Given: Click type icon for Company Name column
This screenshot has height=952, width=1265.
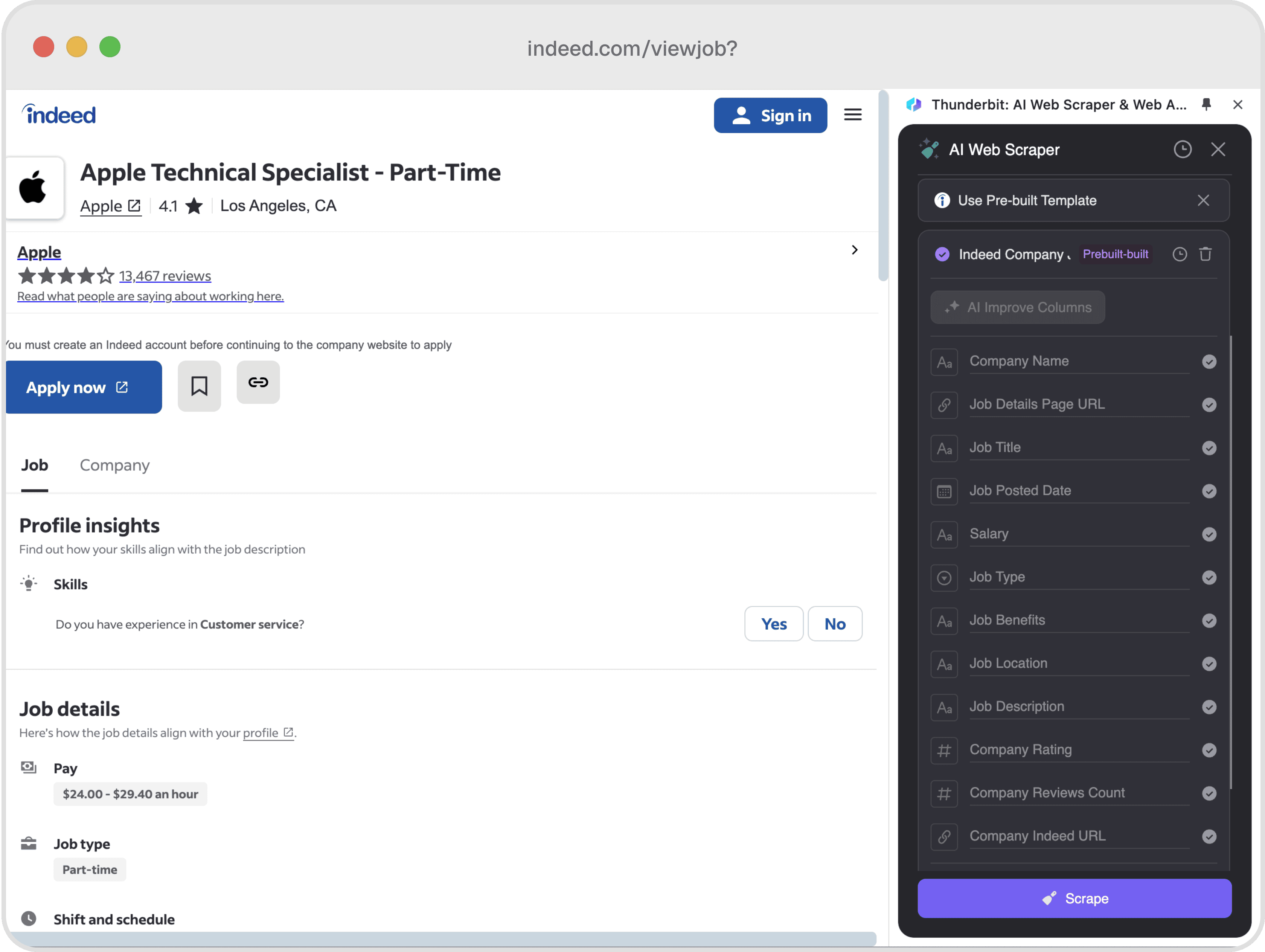Looking at the screenshot, I should [944, 362].
